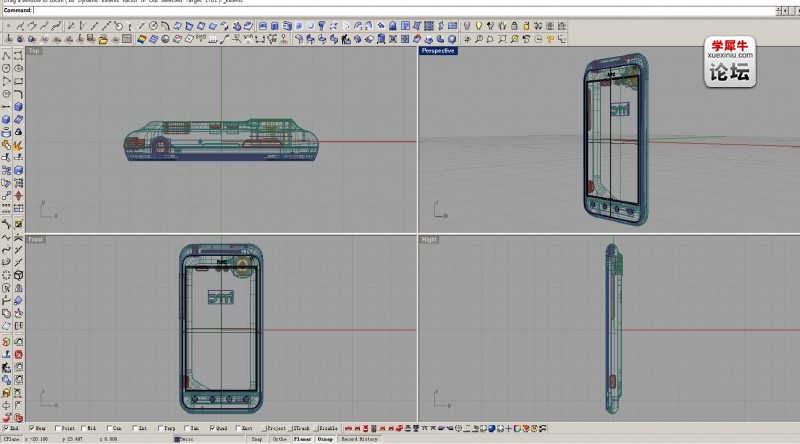Click the Perspective viewport title
The height and width of the screenshot is (444, 800).
point(438,51)
